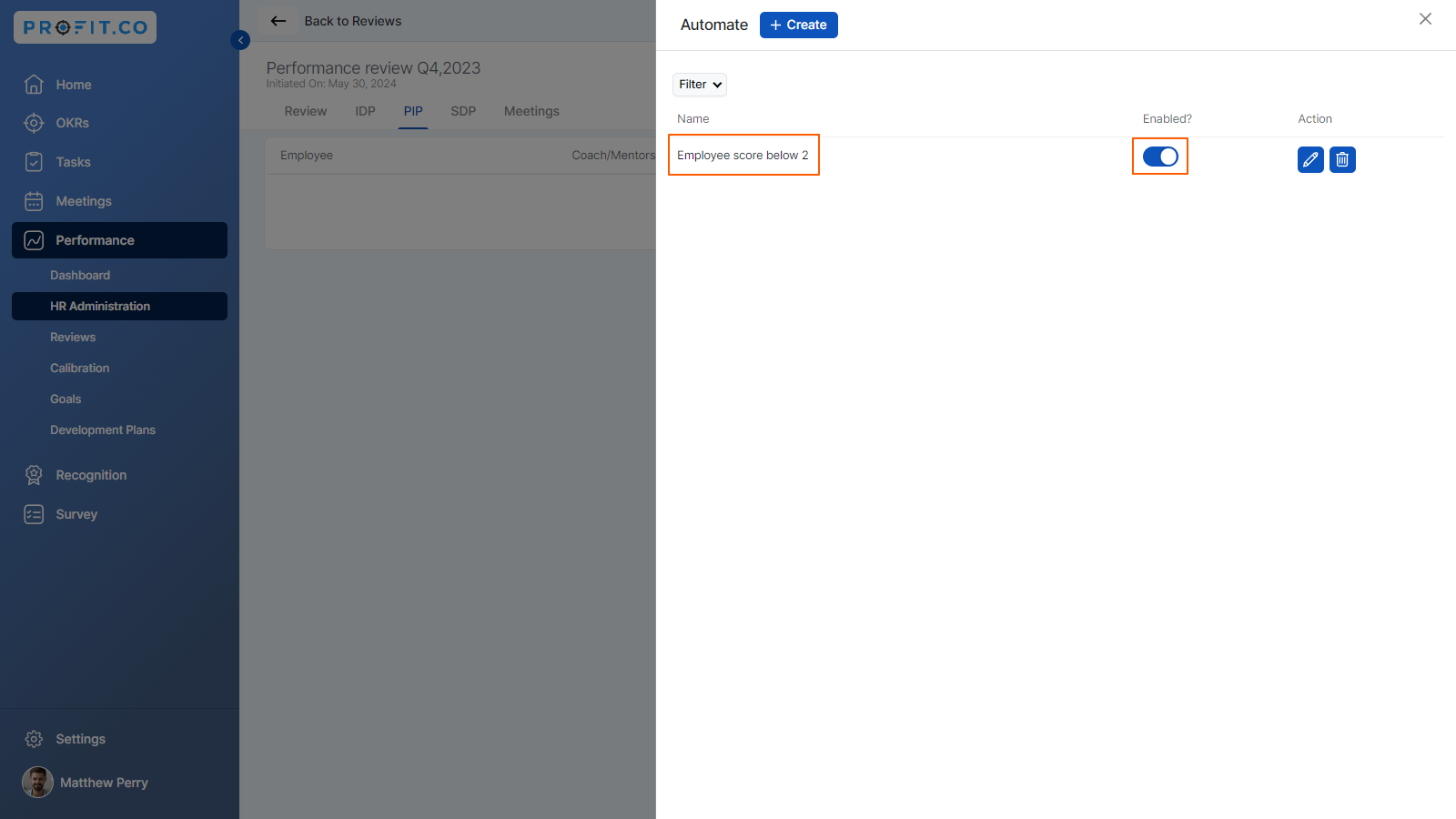This screenshot has width=1456, height=819.
Task: Edit the 'Employee score below 2' automation
Action: 1310,159
